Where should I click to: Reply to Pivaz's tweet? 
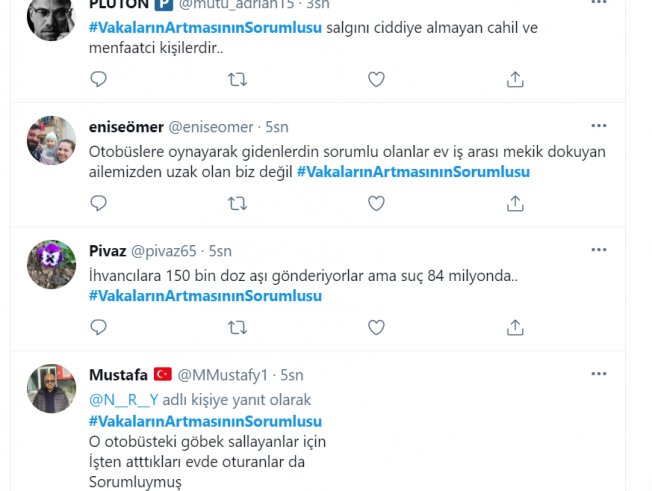click(98, 327)
